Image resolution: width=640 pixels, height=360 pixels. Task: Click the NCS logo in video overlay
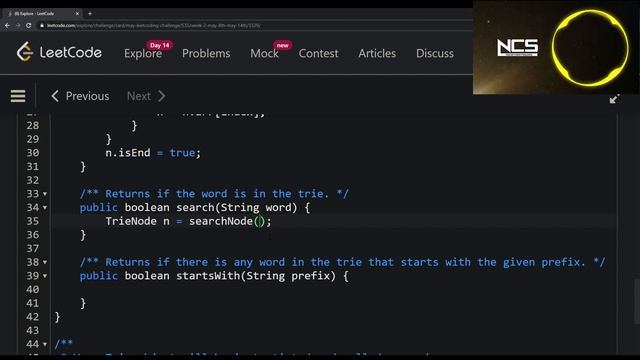pos(517,47)
